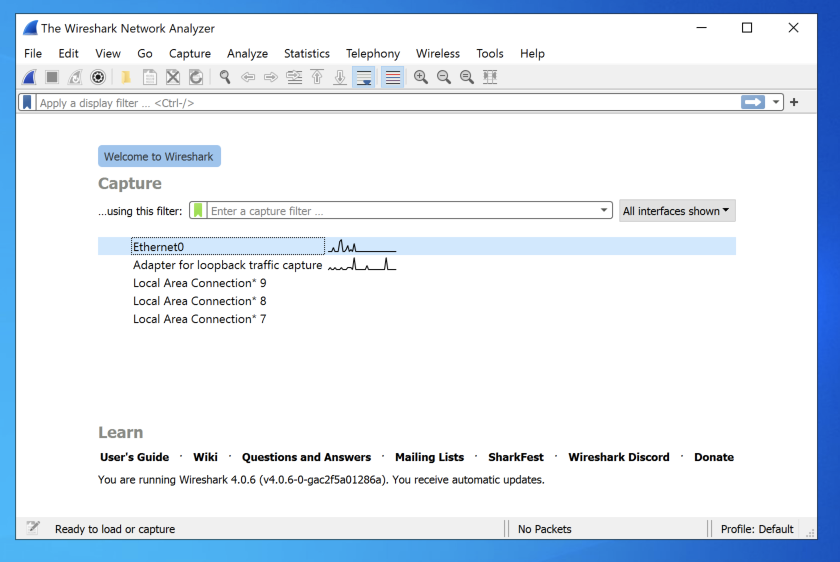
Task: Click the Reload capture file icon
Action: (x=196, y=77)
